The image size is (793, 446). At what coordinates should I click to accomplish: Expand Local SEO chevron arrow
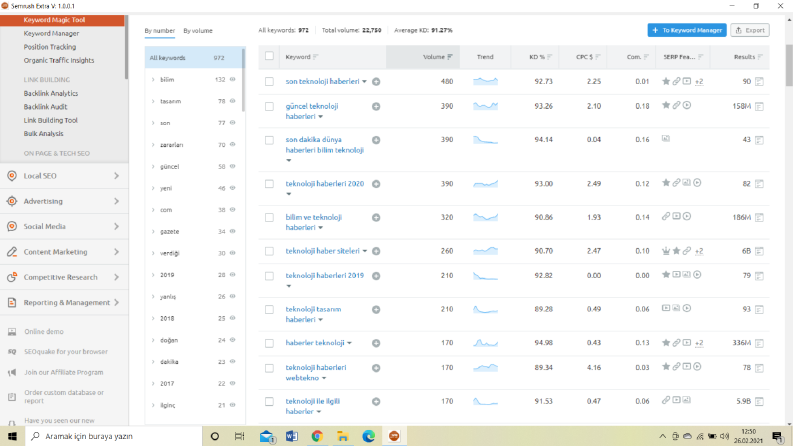(x=116, y=175)
